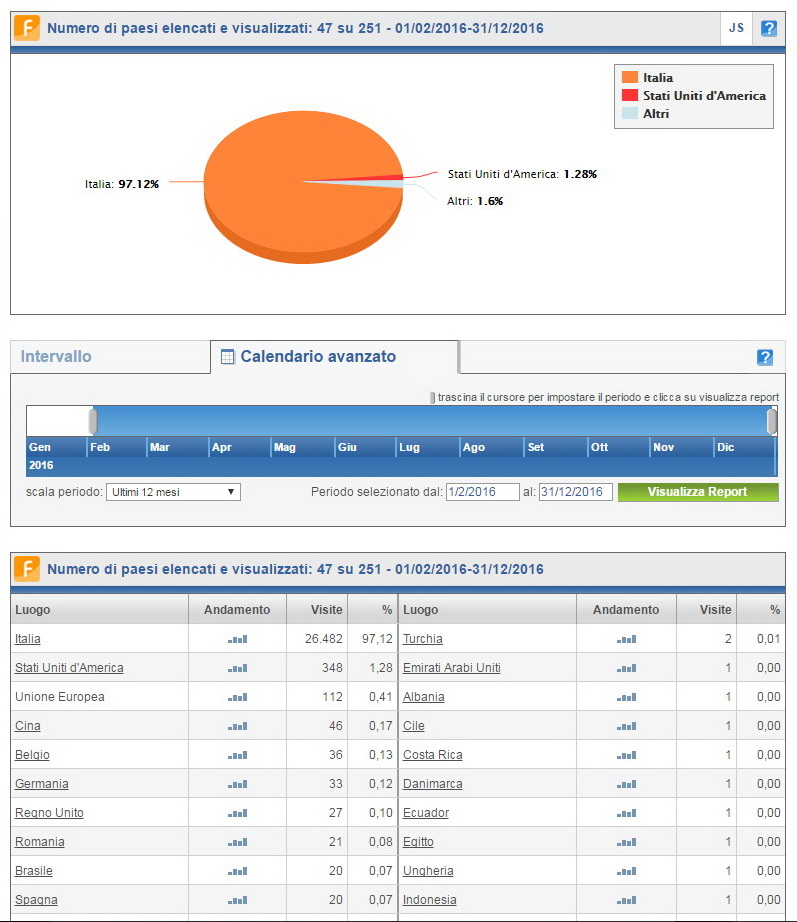Open the Albania country link
797x922 pixels.
pyautogui.click(x=423, y=697)
